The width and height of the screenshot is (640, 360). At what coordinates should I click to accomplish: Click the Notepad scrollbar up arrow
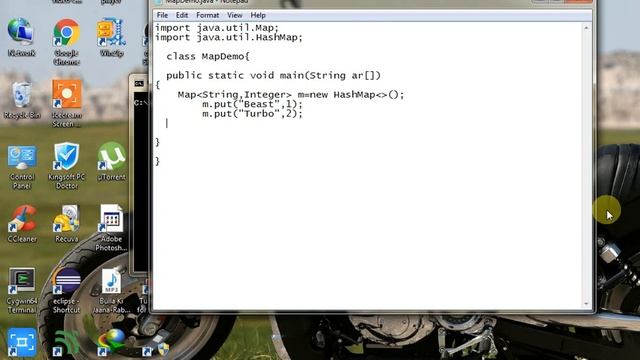587,28
